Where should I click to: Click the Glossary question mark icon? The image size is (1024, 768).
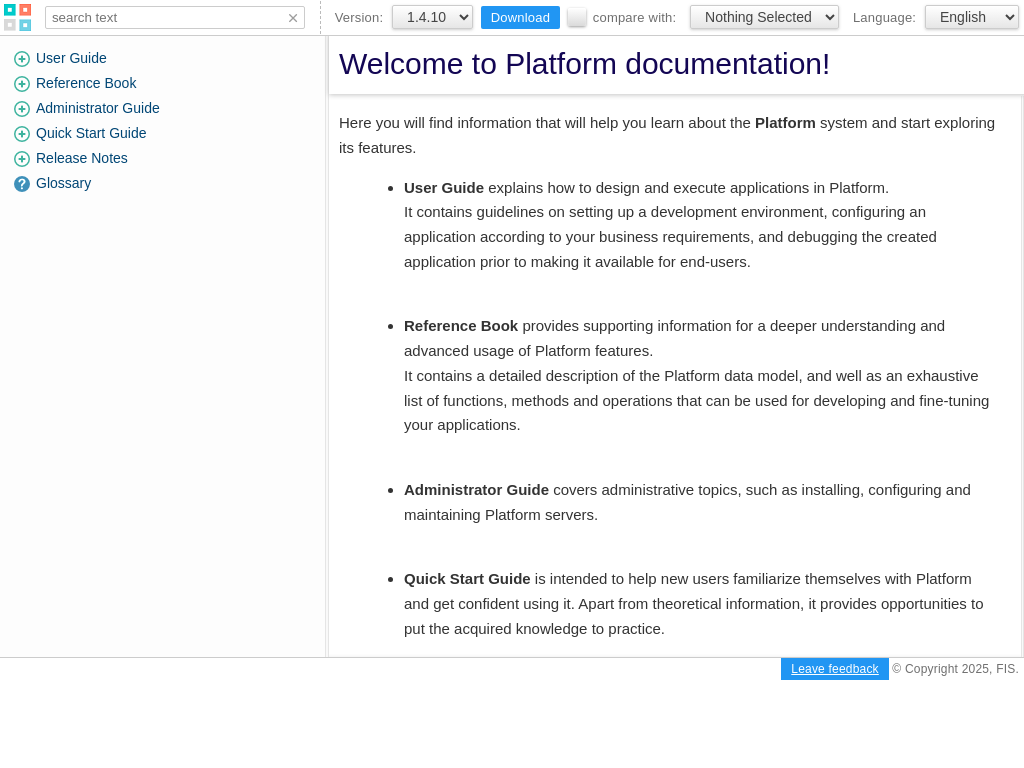tap(22, 184)
